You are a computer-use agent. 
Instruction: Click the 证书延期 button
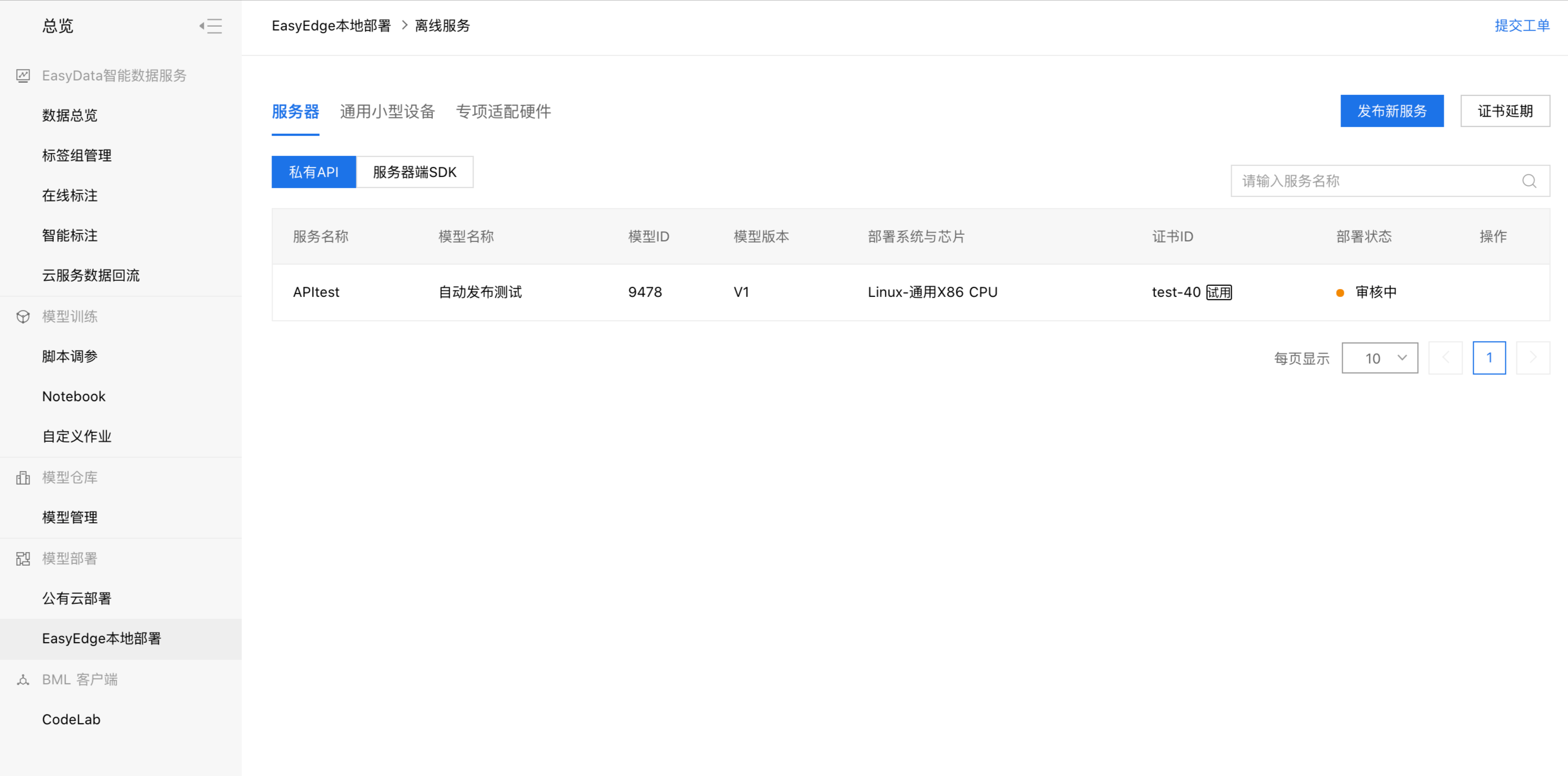[1505, 111]
